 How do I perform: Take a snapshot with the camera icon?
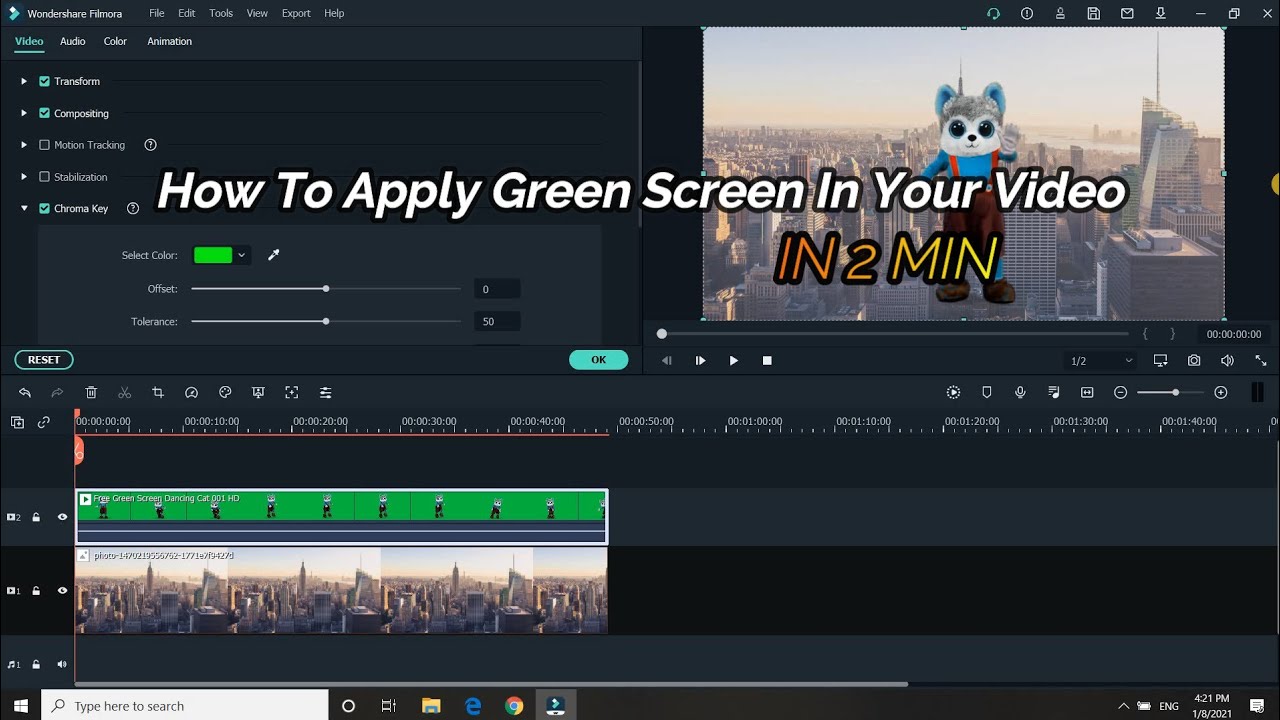point(1194,360)
